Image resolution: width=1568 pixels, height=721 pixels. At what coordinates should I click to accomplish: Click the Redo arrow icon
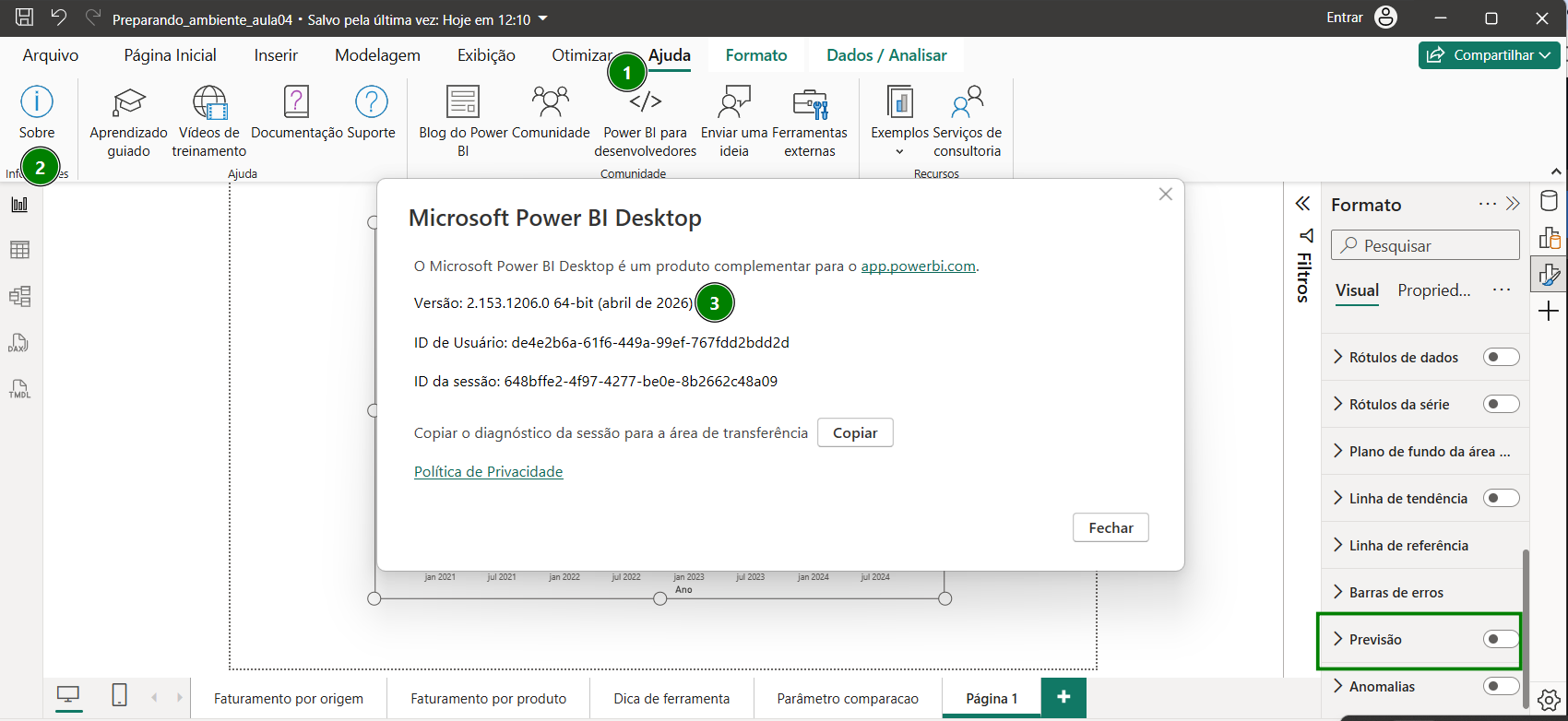[91, 18]
